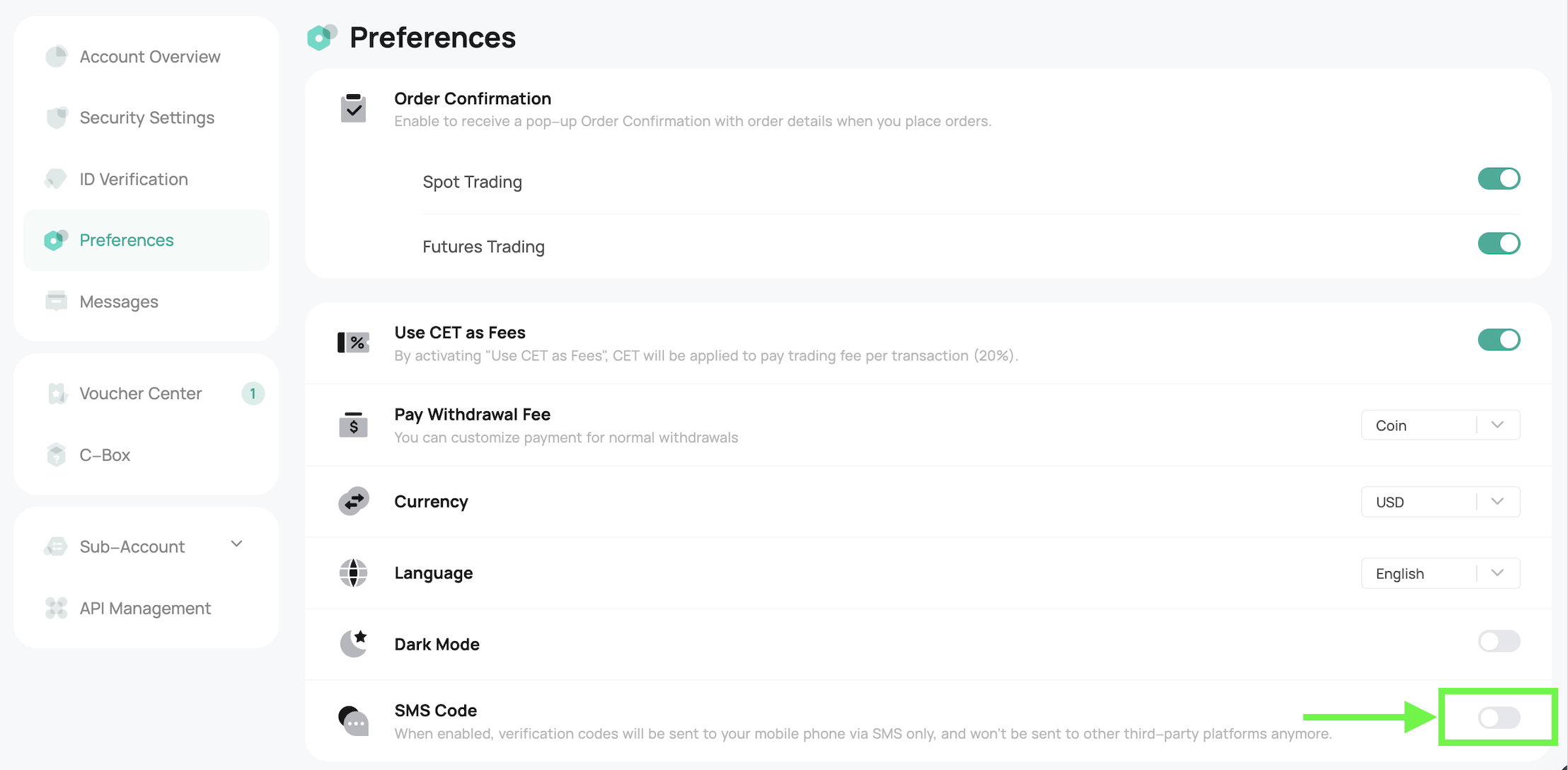Open the Pay Withdrawal Fee Coin dropdown
The image size is (1568, 770).
coord(1440,425)
